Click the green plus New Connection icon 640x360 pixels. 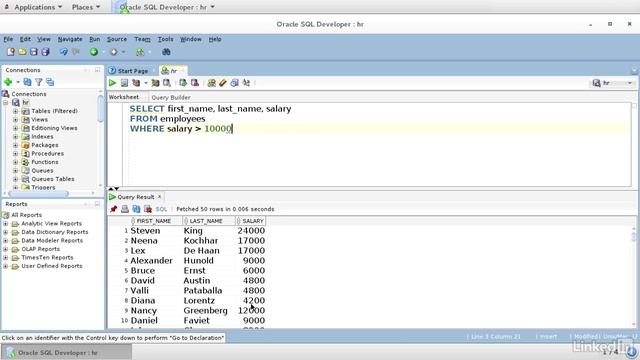[8, 82]
